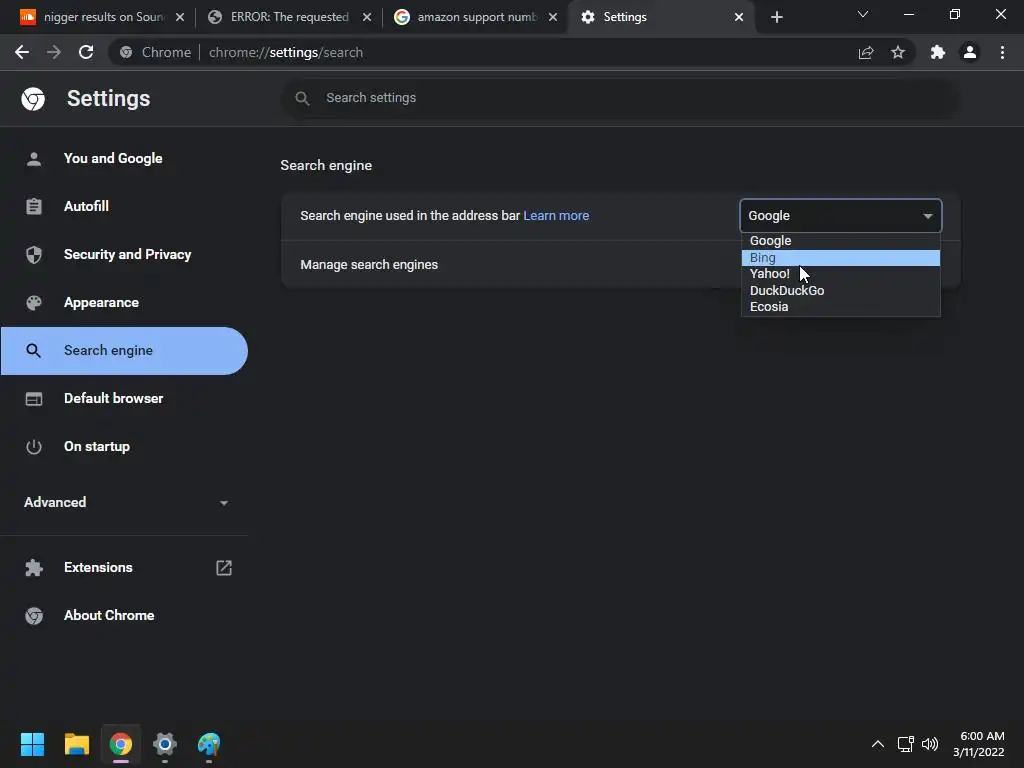
Task: Toggle the Google search engine dropdown
Action: [840, 216]
